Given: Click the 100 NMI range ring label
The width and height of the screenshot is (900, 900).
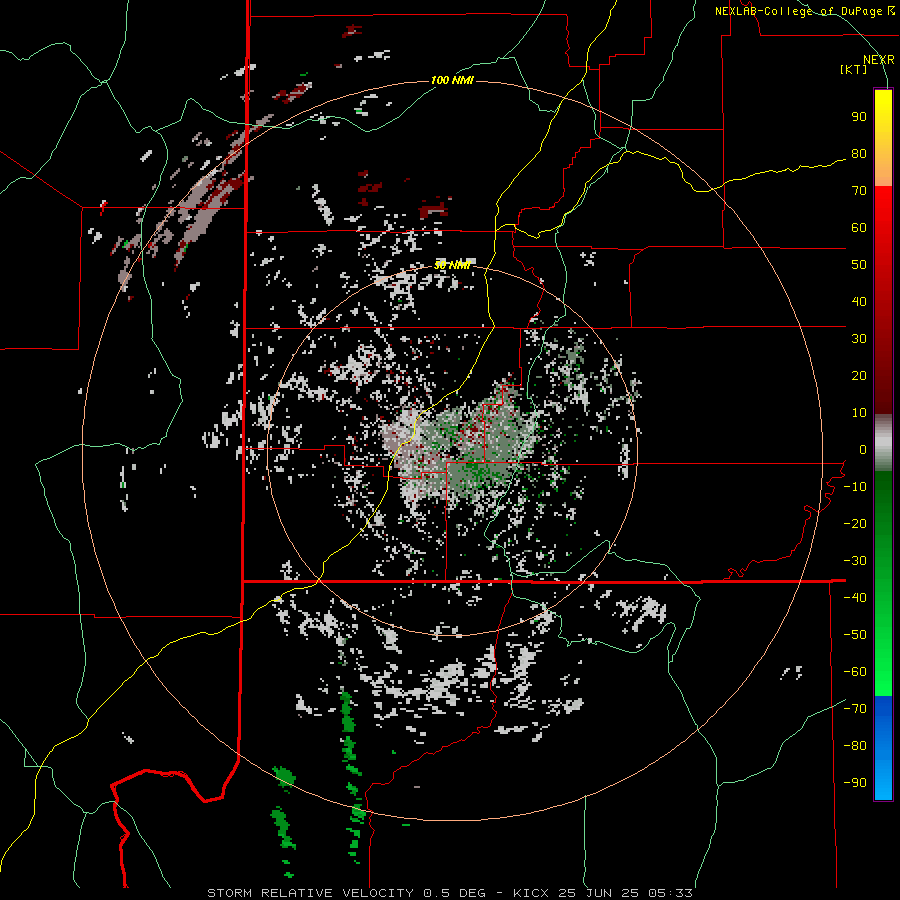Looking at the screenshot, I should (x=452, y=80).
